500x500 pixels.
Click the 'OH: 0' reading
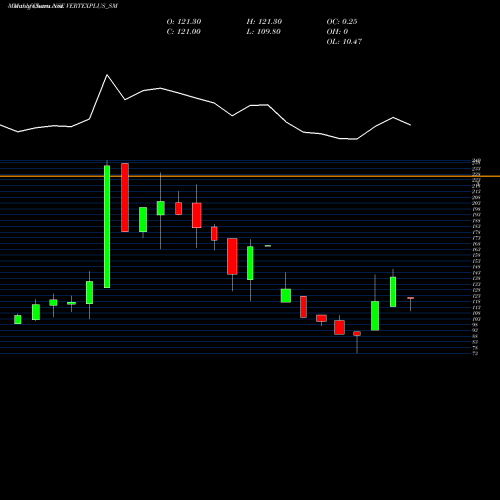coord(337,32)
